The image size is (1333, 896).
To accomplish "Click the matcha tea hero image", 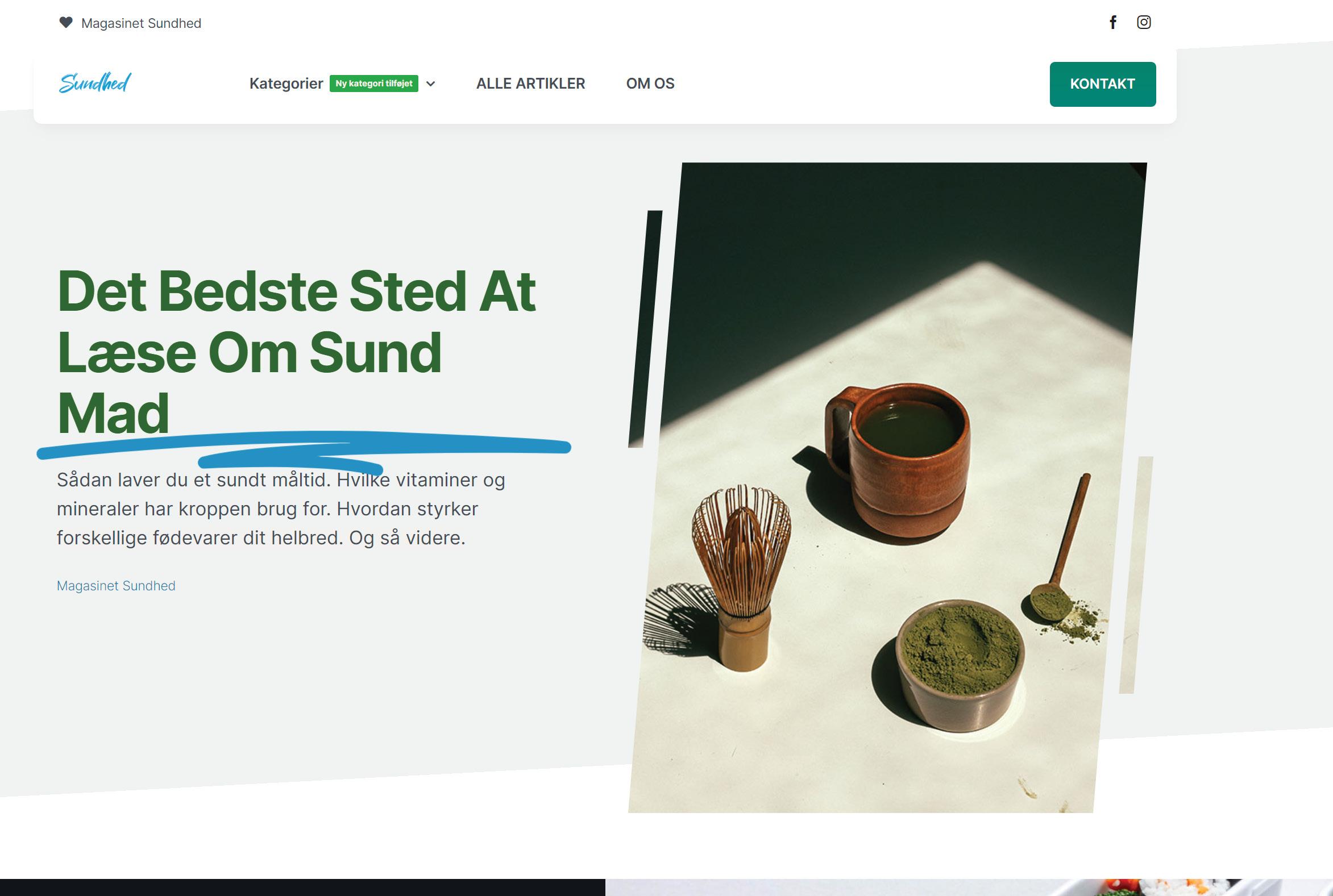I will click(888, 487).
